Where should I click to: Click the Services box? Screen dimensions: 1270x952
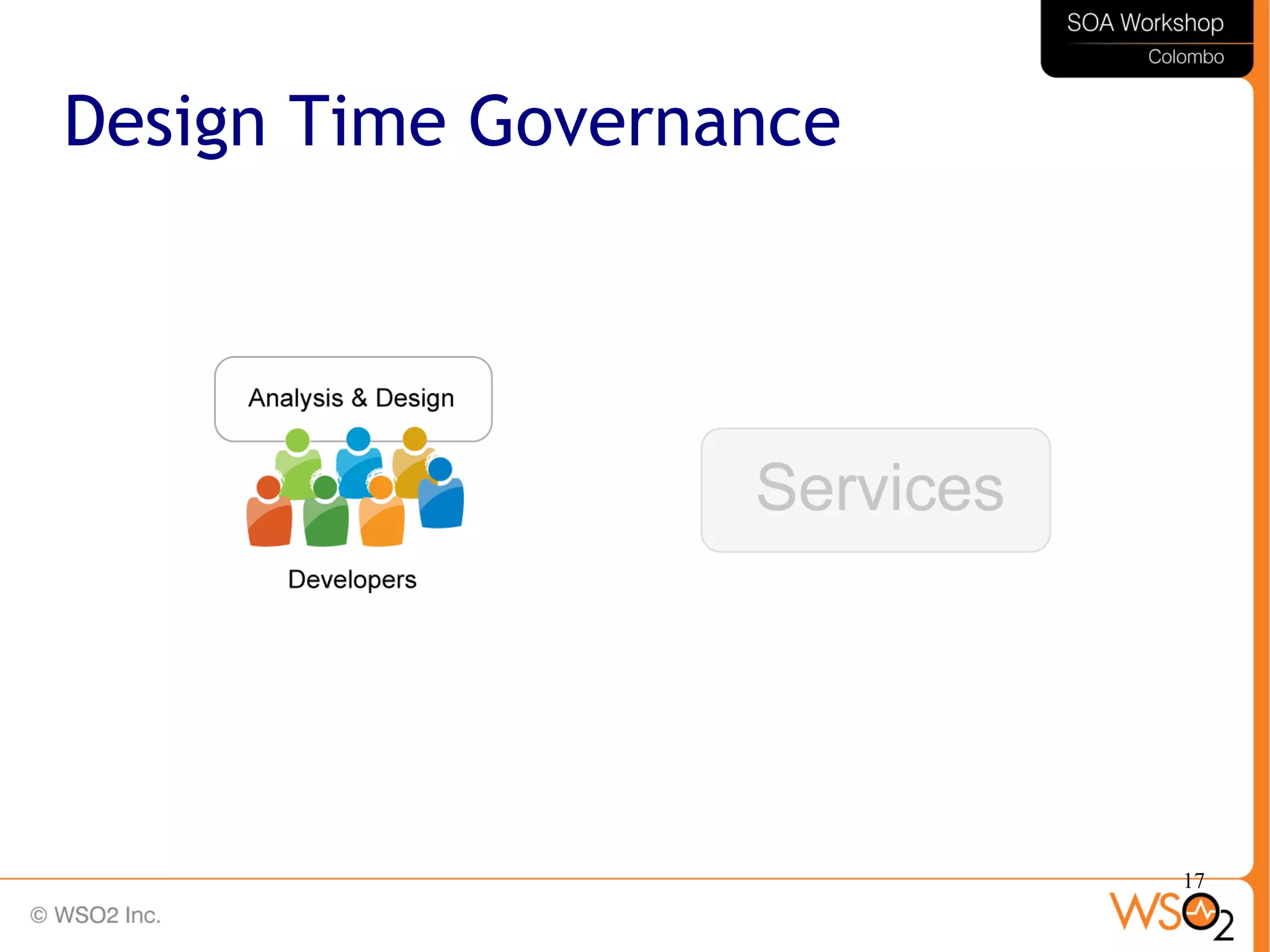coord(876,489)
